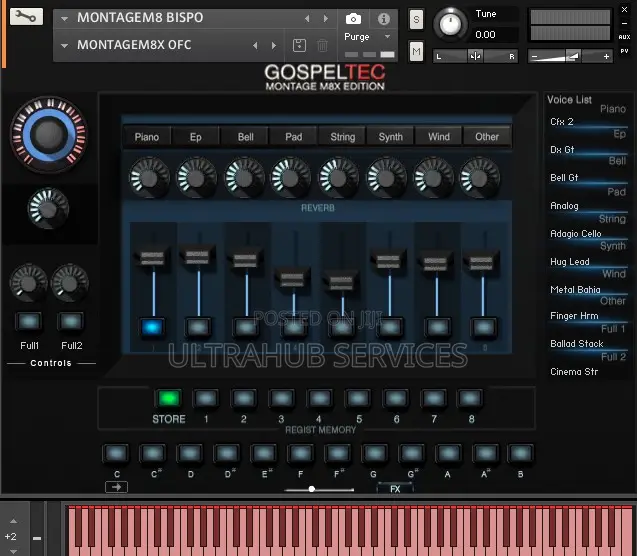The image size is (637, 556).
Task: Expand the MONTAGEM8X OFC snapshot dropdown
Action: tap(64, 45)
